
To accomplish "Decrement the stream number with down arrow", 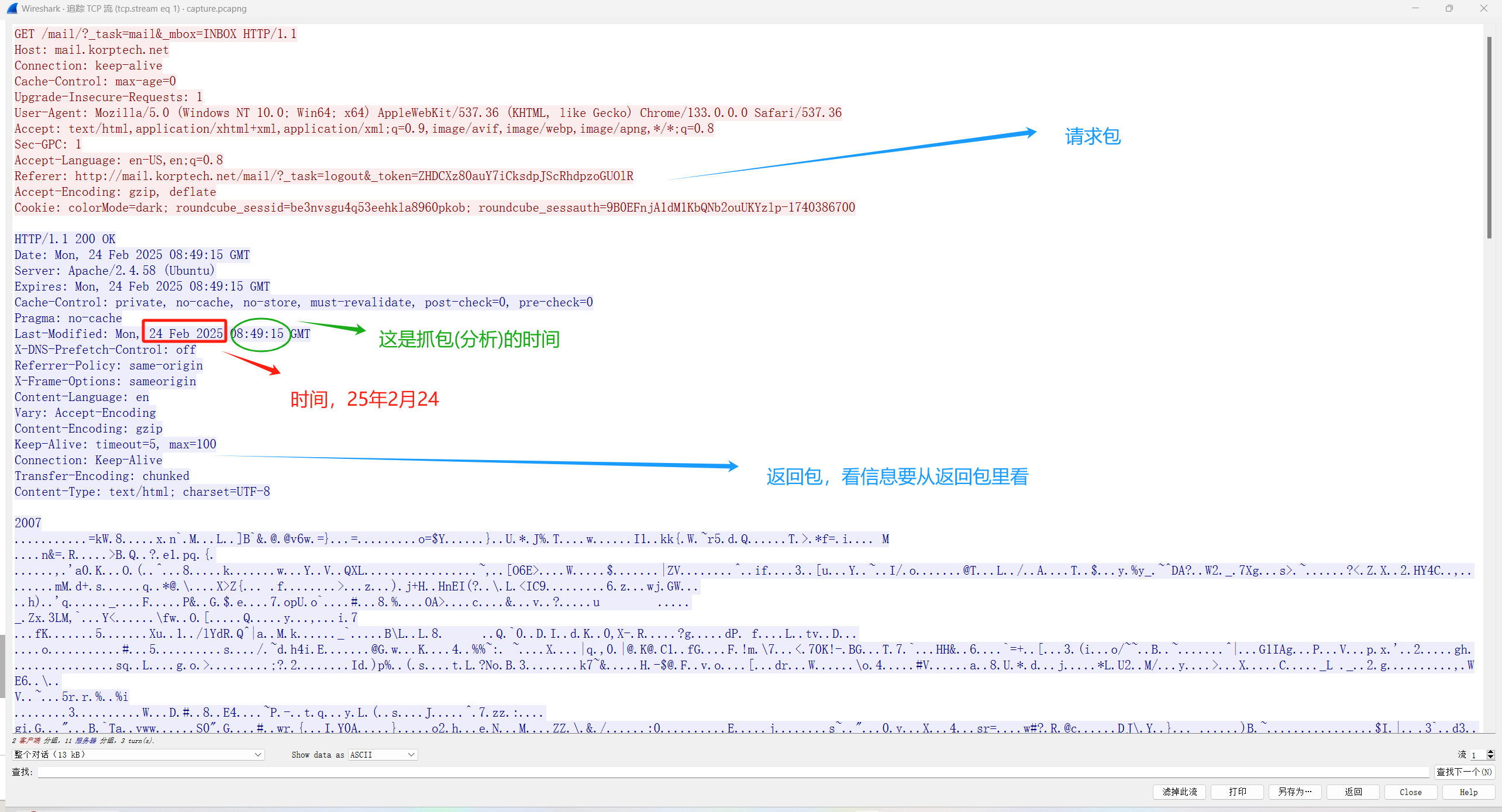I will [1490, 758].
